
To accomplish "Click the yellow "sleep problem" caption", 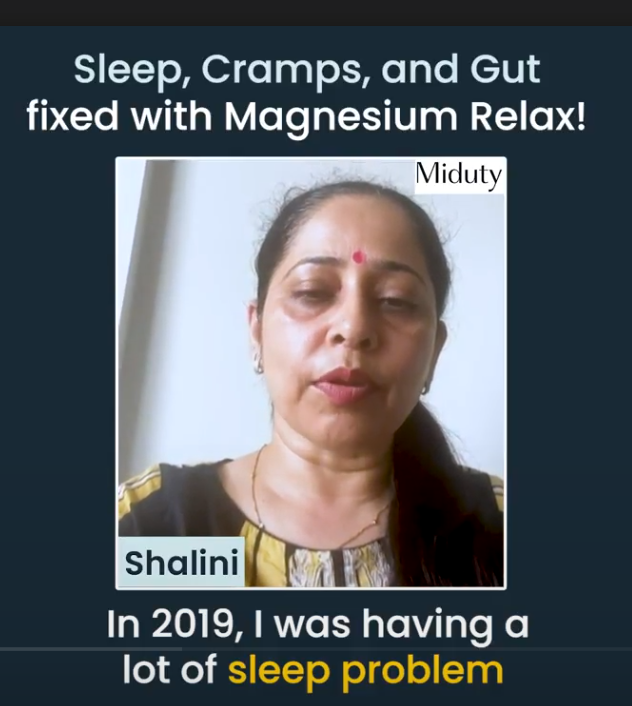I will pyautogui.click(x=366, y=672).
